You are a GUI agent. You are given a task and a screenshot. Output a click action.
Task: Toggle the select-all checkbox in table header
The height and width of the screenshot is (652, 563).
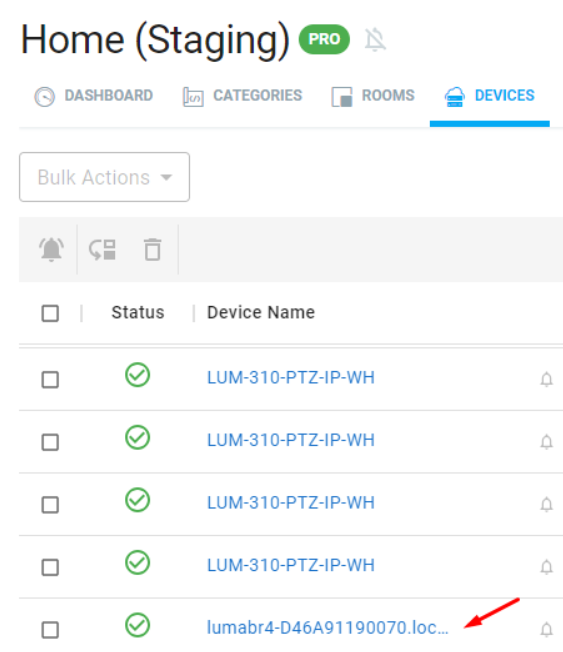(50, 313)
